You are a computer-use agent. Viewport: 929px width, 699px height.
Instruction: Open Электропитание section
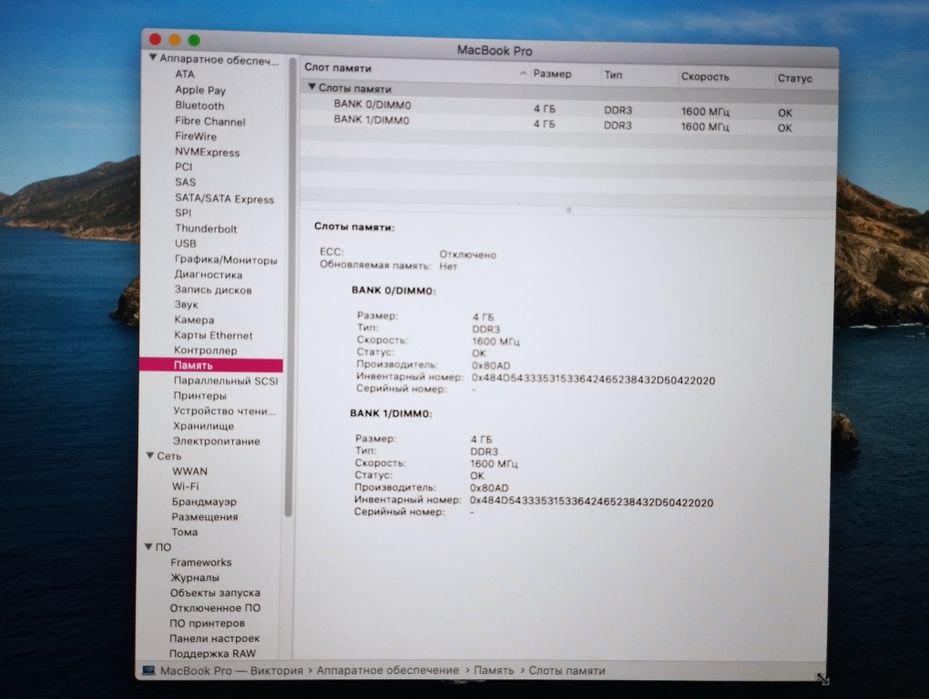216,441
